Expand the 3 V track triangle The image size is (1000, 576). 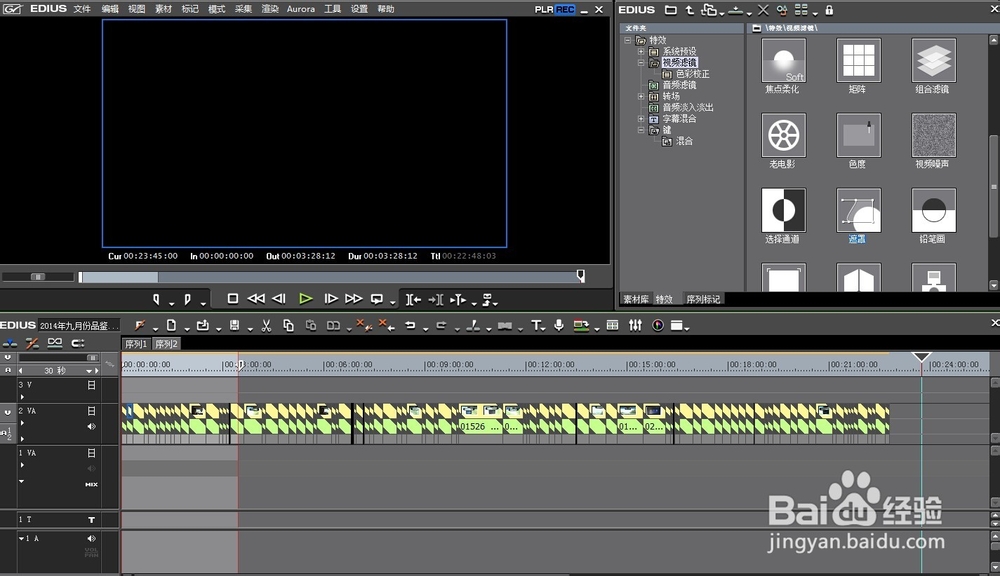click(x=22, y=397)
